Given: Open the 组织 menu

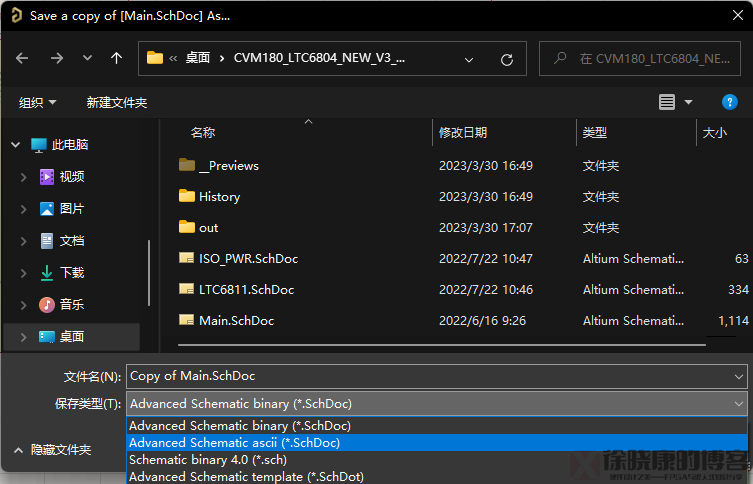Looking at the screenshot, I should (x=37, y=103).
